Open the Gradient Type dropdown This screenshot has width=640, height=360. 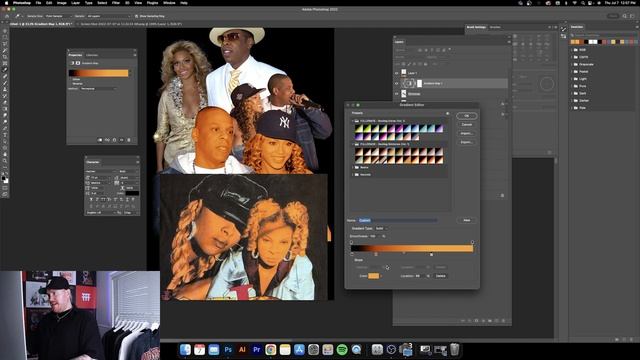pos(381,228)
